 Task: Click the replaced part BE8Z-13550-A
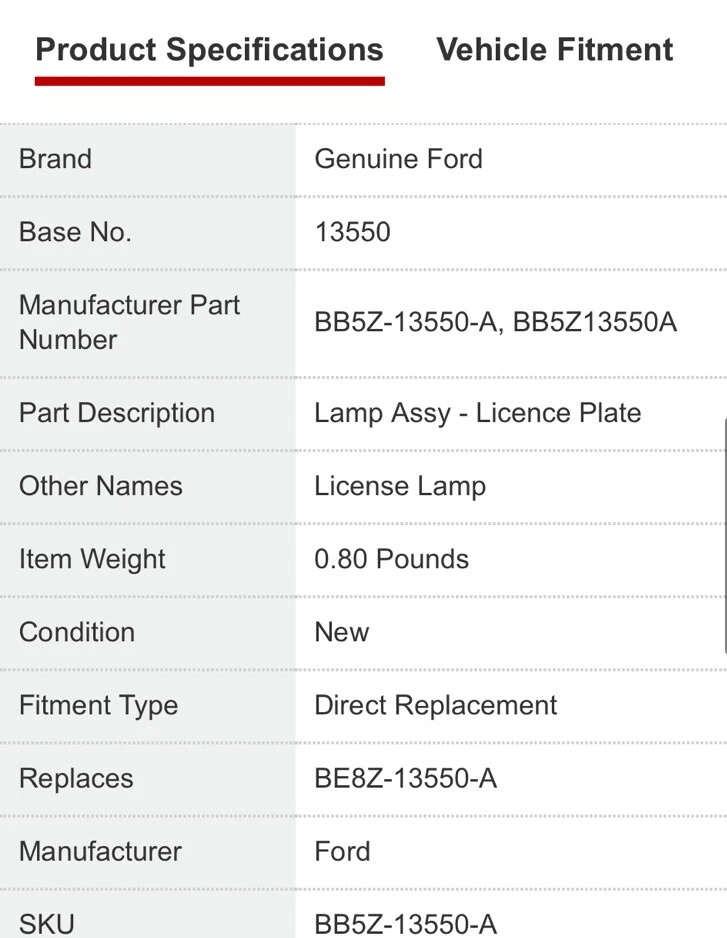pos(406,778)
